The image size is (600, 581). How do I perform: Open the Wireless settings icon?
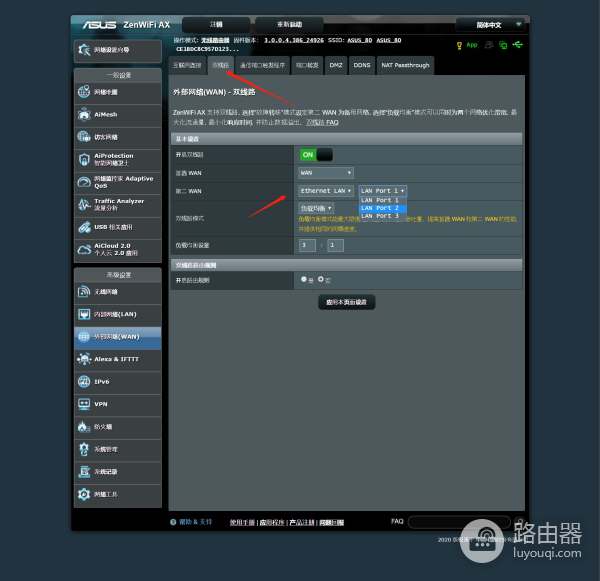(x=84, y=292)
